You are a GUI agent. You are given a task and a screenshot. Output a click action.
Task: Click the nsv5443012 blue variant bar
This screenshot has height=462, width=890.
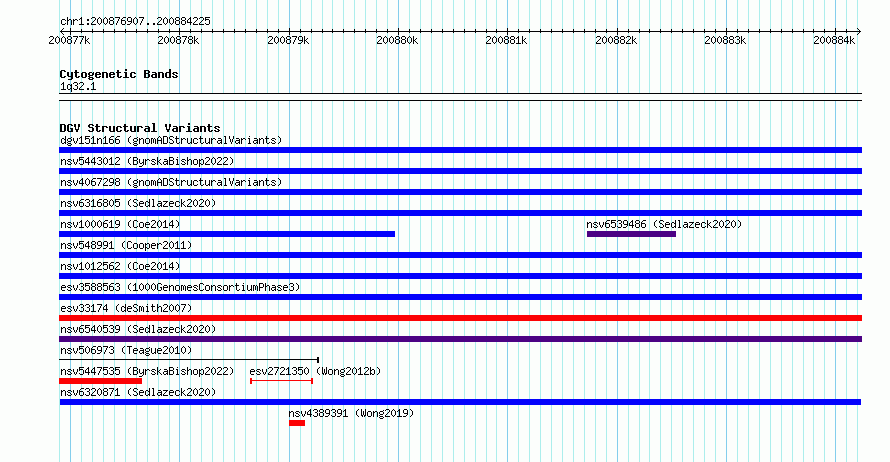460,171
